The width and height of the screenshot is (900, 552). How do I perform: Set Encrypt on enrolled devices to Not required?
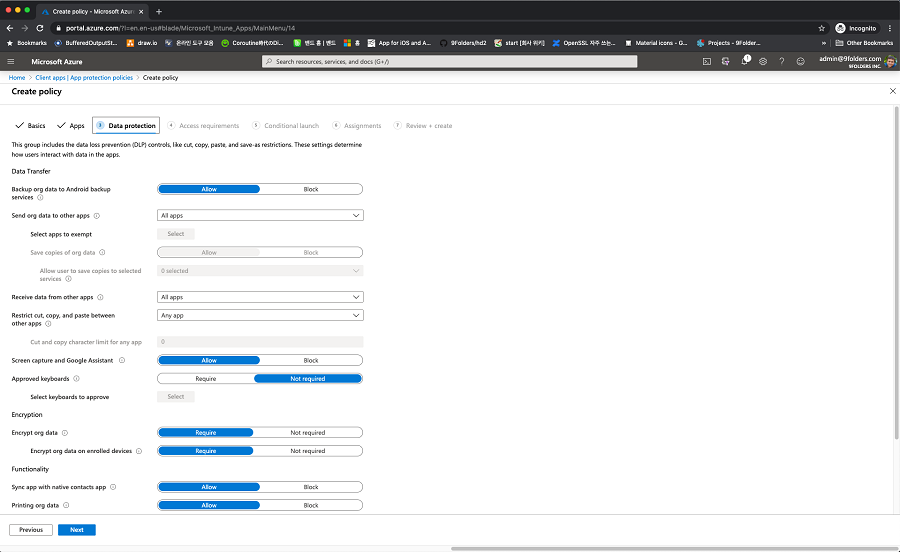308,451
